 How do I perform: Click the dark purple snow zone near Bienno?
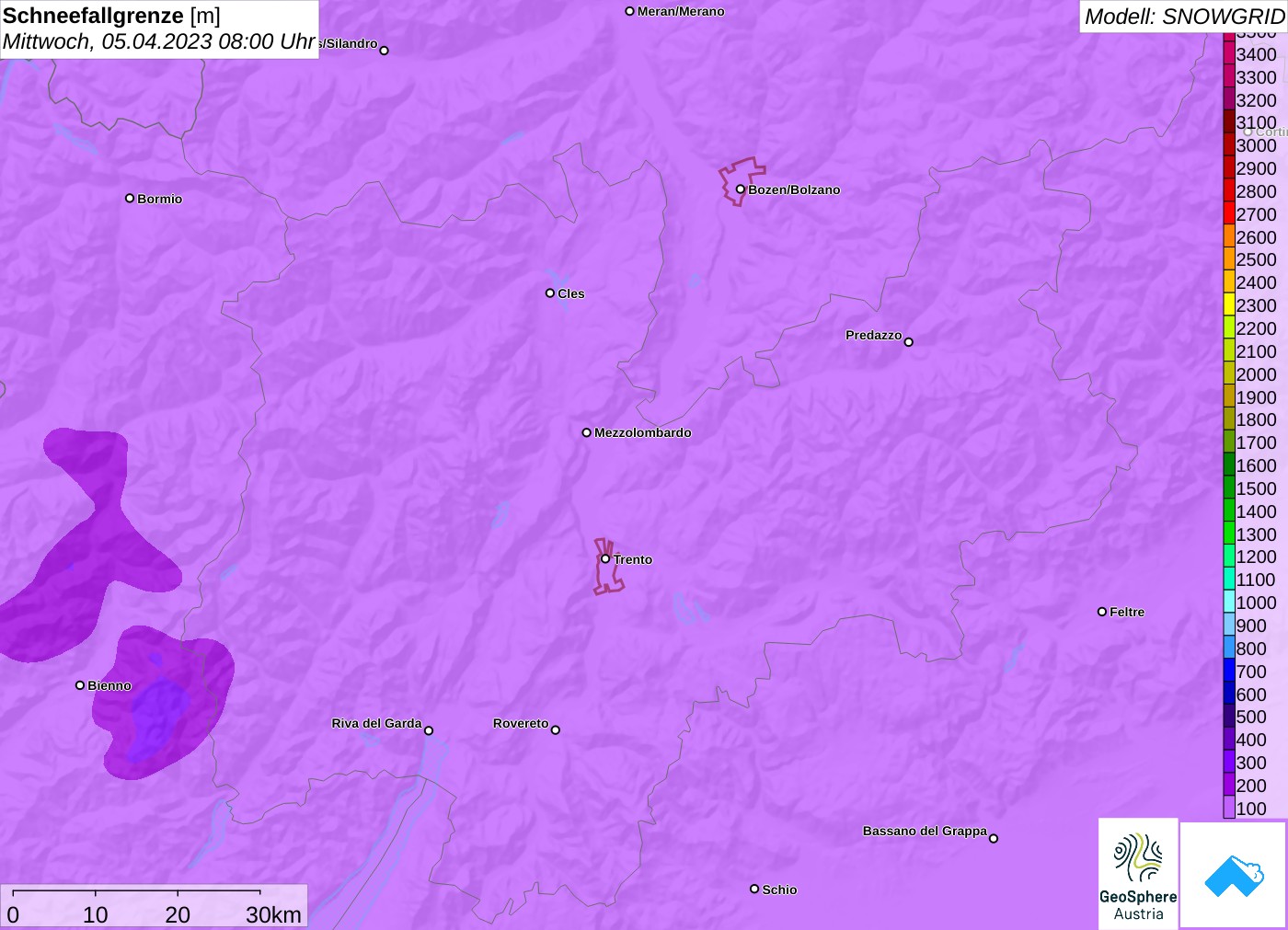pyautogui.click(x=166, y=704)
